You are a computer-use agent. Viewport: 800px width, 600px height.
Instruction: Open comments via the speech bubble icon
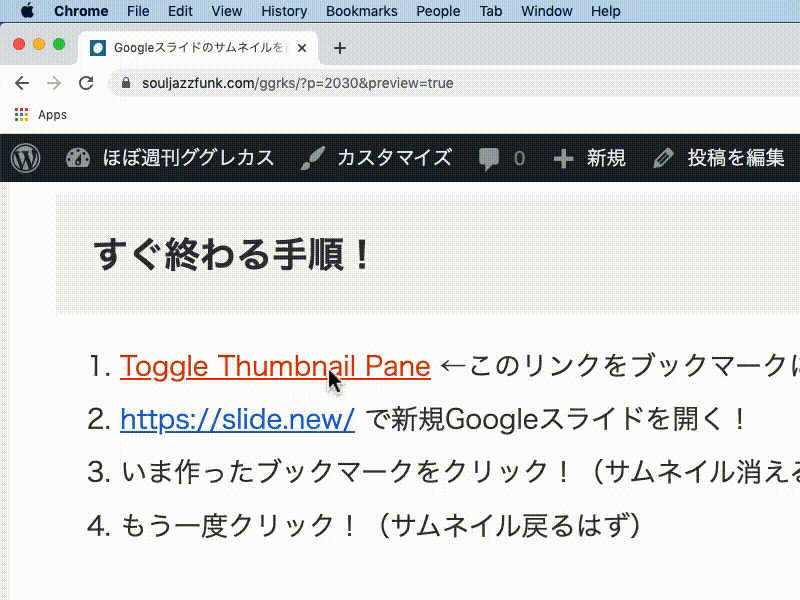click(490, 157)
